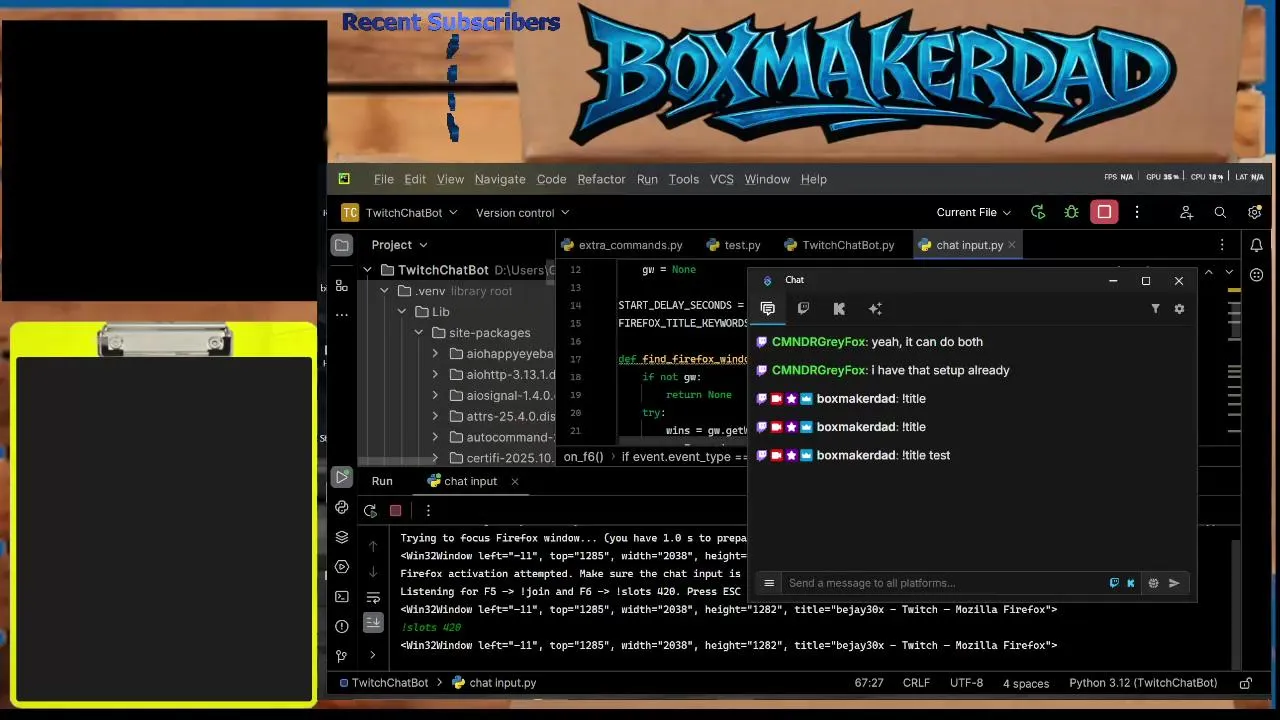The height and width of the screenshot is (720, 1280).
Task: Open Git version control tool window icon
Action: 342,656
